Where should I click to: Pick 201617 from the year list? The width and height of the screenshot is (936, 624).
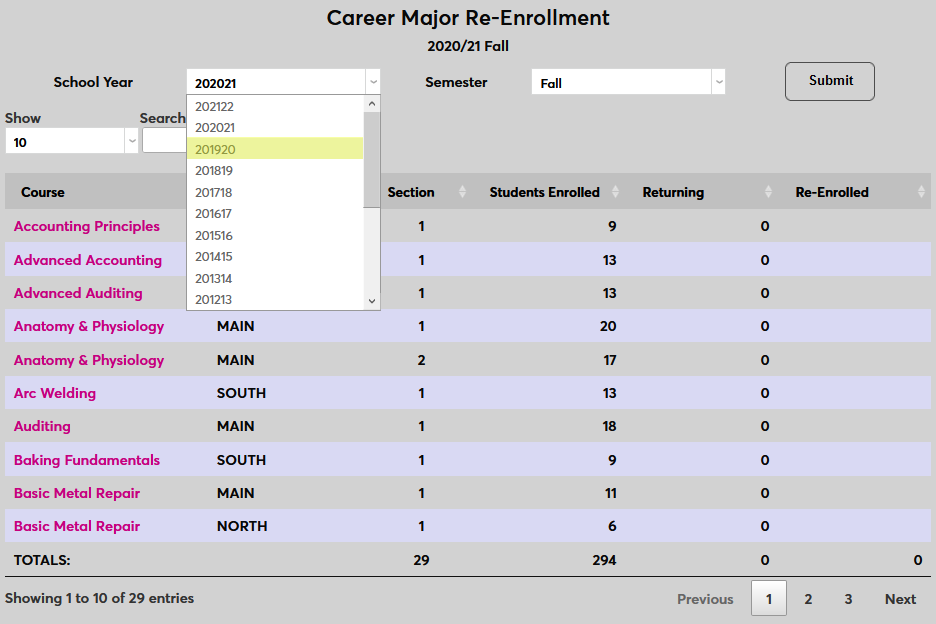[275, 214]
